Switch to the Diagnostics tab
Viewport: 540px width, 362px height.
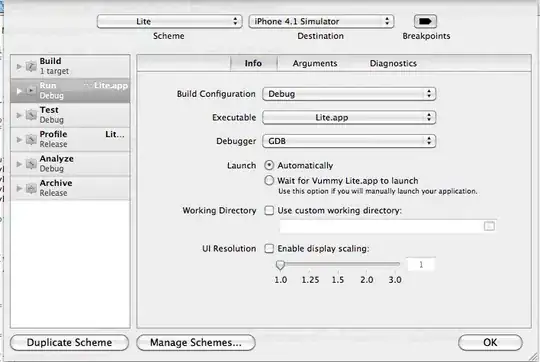tap(393, 63)
